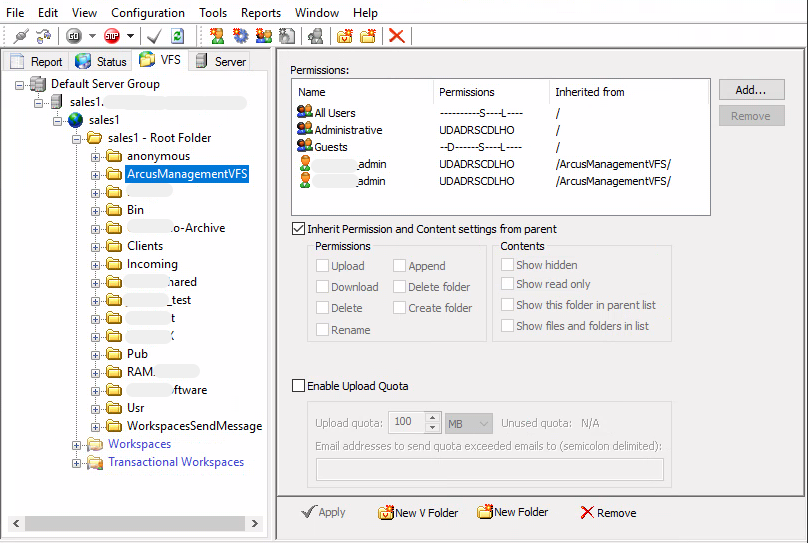The height and width of the screenshot is (543, 808).
Task: Expand the Workspaces tree node
Action: tap(77, 444)
